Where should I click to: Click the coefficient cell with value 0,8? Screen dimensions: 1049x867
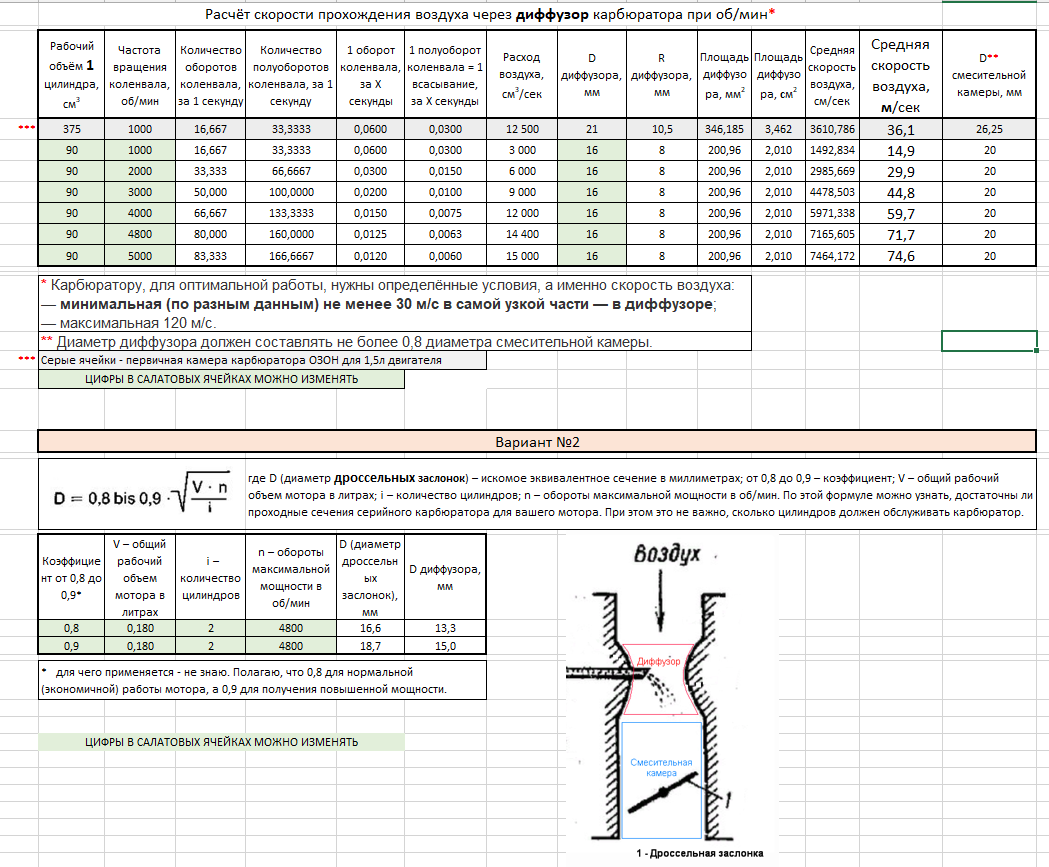tap(72, 627)
